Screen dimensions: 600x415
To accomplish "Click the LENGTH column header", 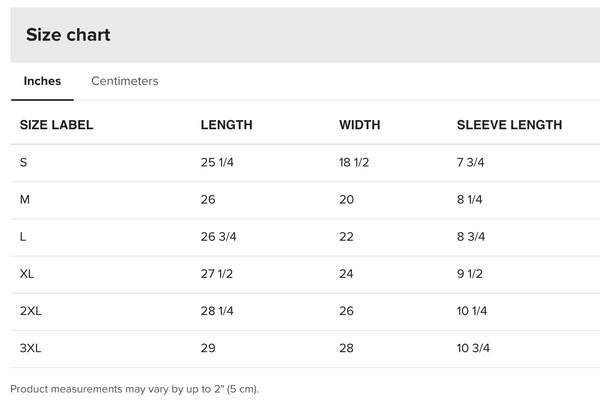I will (x=226, y=125).
